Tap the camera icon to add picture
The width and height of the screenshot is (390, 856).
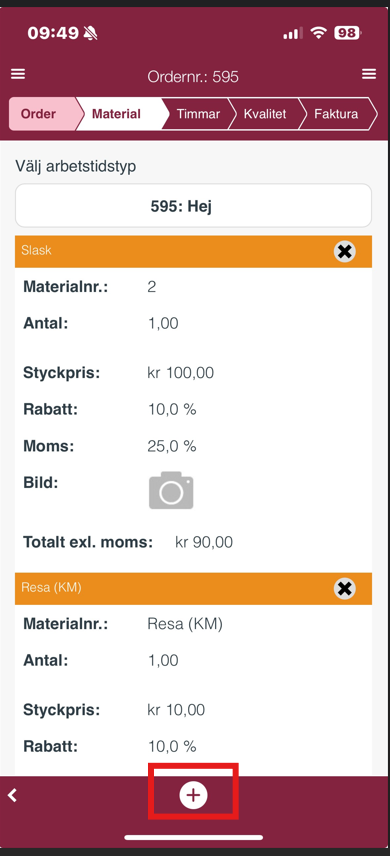171,490
